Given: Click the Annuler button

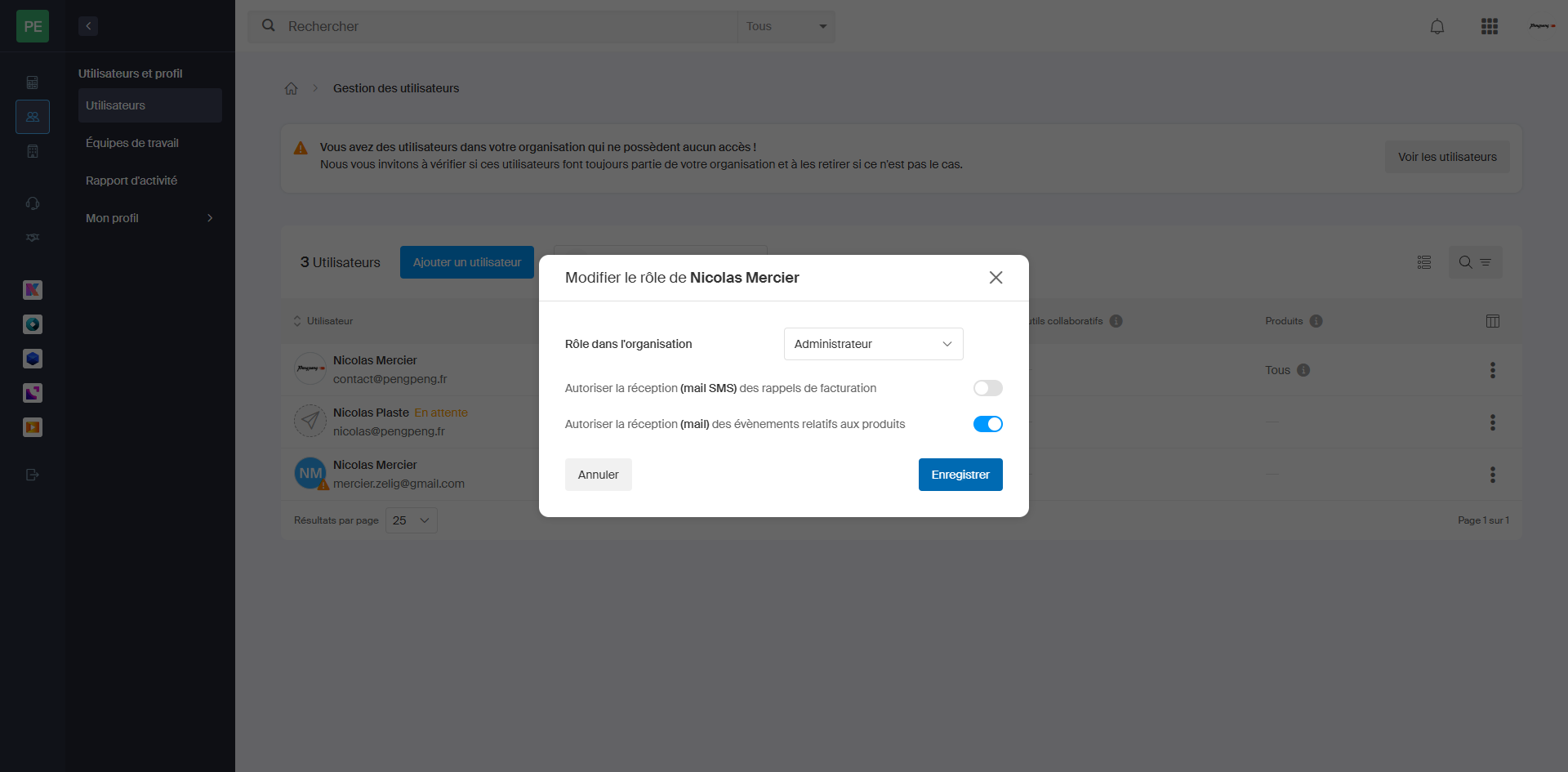Looking at the screenshot, I should click(x=599, y=475).
